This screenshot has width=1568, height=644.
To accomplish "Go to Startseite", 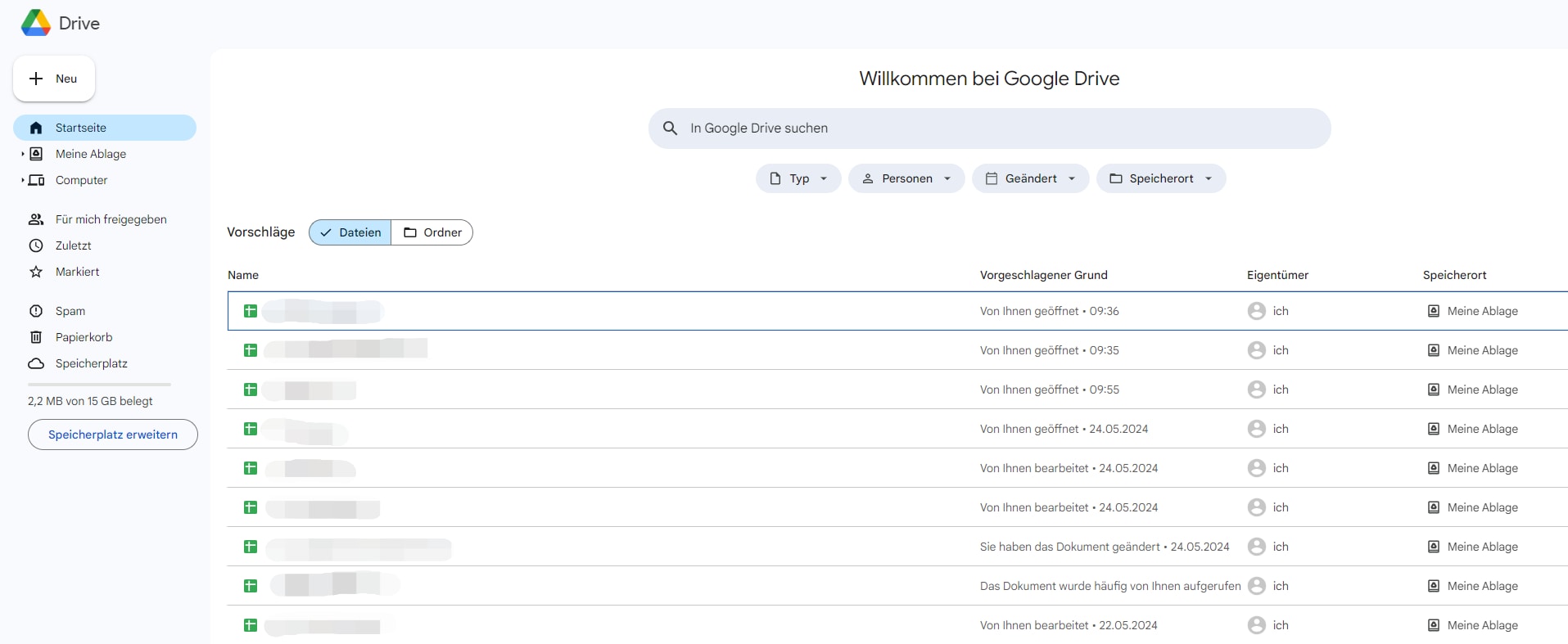I will (x=105, y=128).
